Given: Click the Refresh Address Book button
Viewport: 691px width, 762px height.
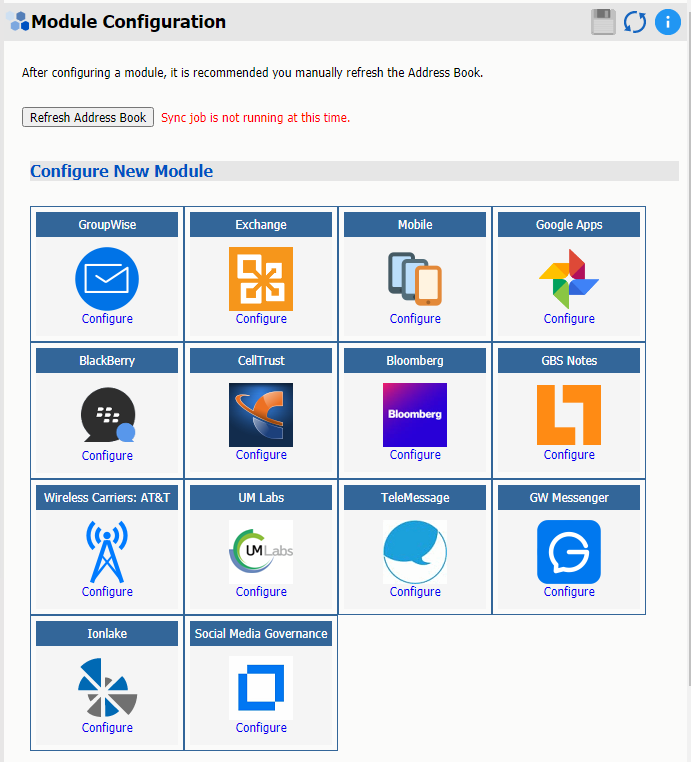Looking at the screenshot, I should [x=88, y=117].
